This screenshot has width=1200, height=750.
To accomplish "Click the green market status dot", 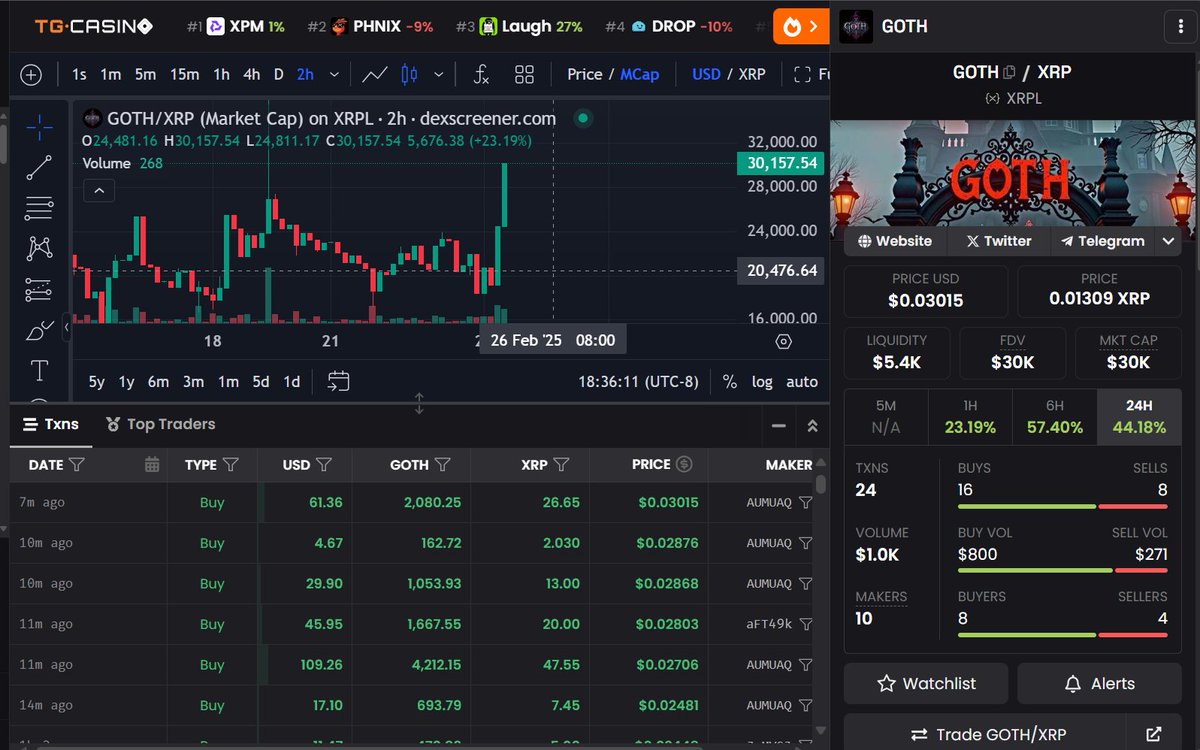I will click(583, 118).
